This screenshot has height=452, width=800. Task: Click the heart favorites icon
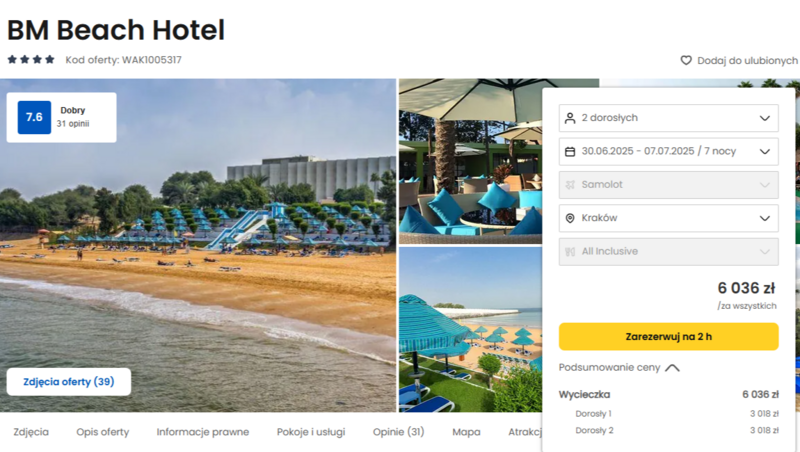(686, 61)
